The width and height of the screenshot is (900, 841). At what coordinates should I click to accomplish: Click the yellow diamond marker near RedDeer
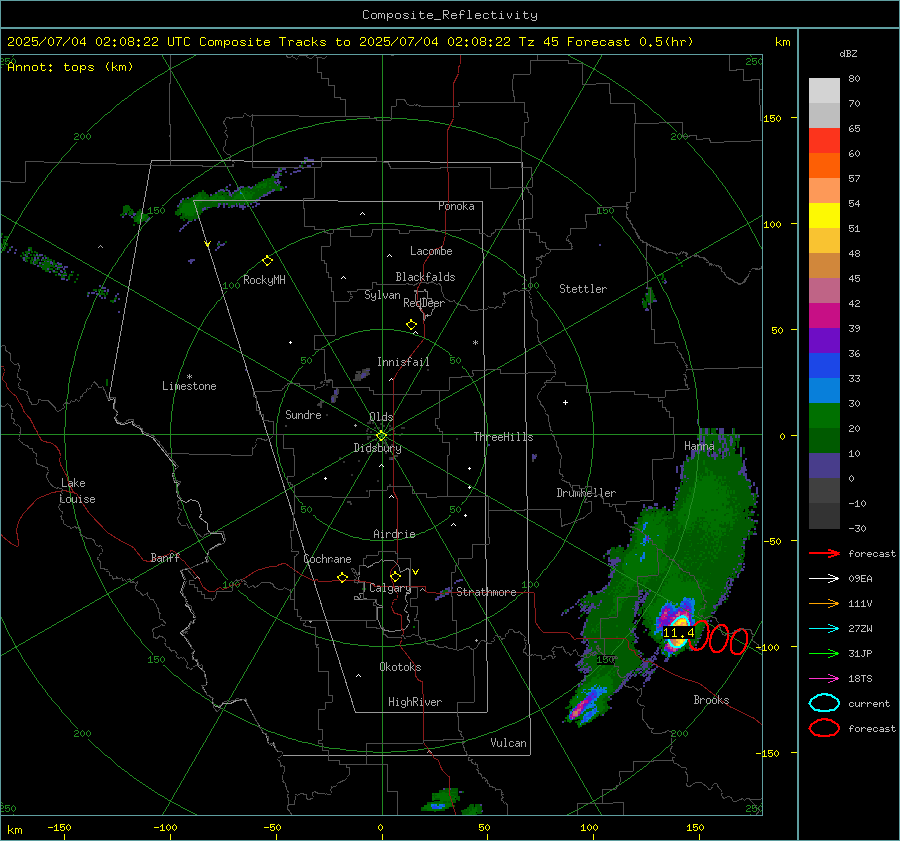click(411, 325)
